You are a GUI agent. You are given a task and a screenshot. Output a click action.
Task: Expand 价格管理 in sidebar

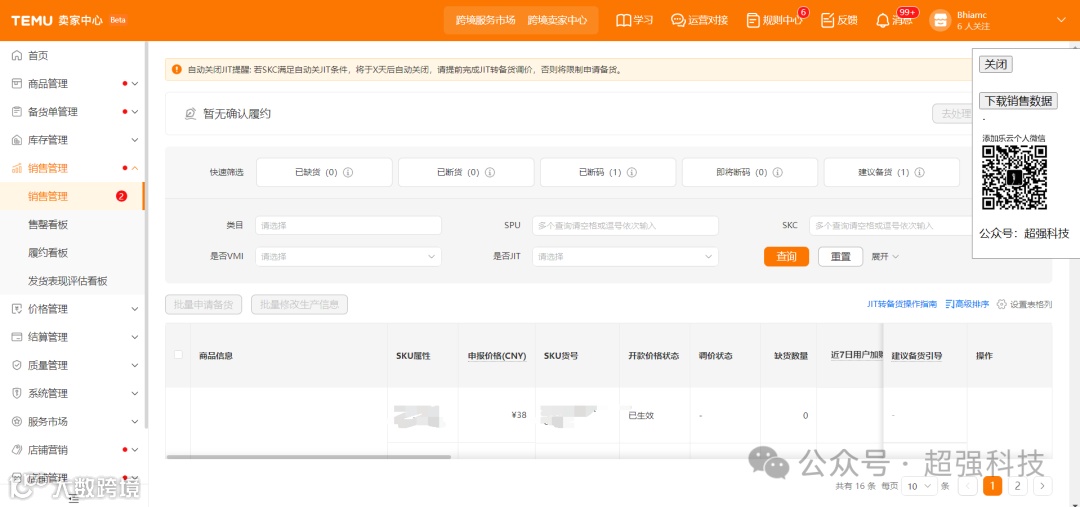point(135,309)
